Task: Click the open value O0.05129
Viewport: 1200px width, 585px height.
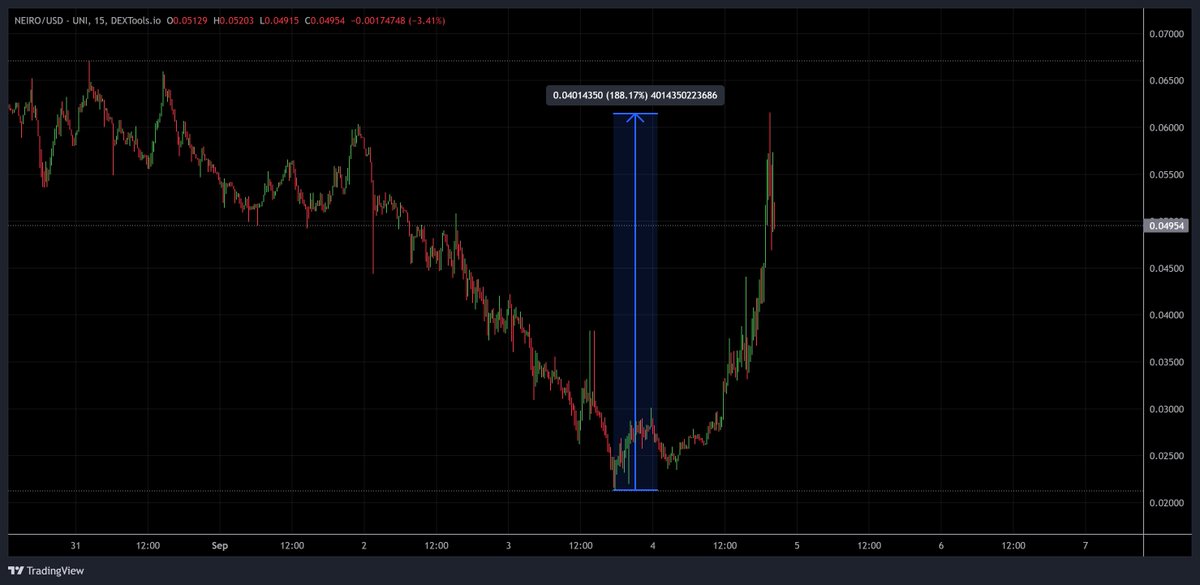Action: coord(186,20)
